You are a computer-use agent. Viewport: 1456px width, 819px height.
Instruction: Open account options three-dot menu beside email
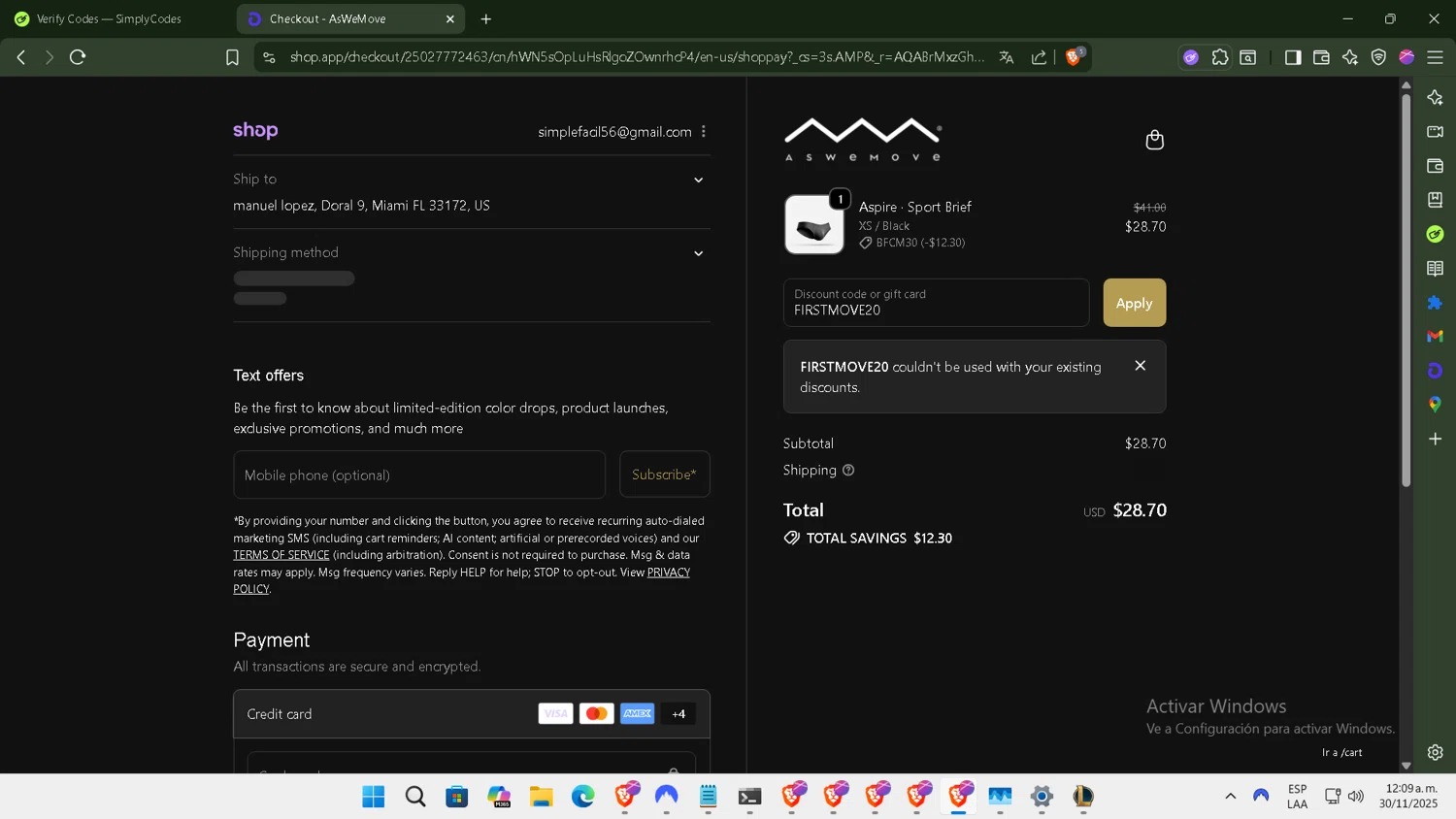point(704,132)
